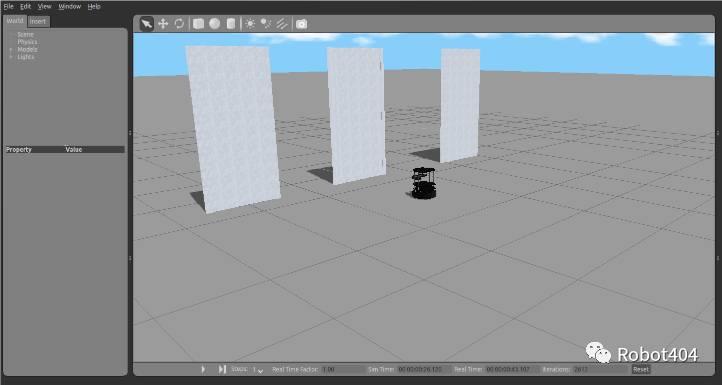
Task: Reset the simulation time
Action: pyautogui.click(x=640, y=369)
